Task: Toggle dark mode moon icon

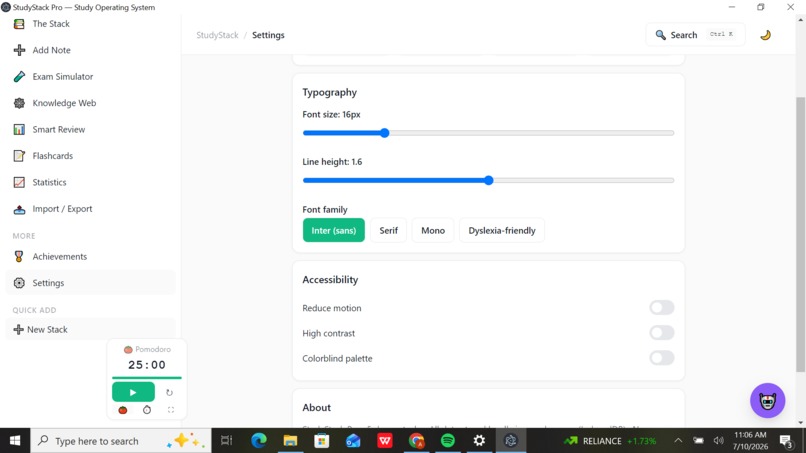Action: coord(765,35)
